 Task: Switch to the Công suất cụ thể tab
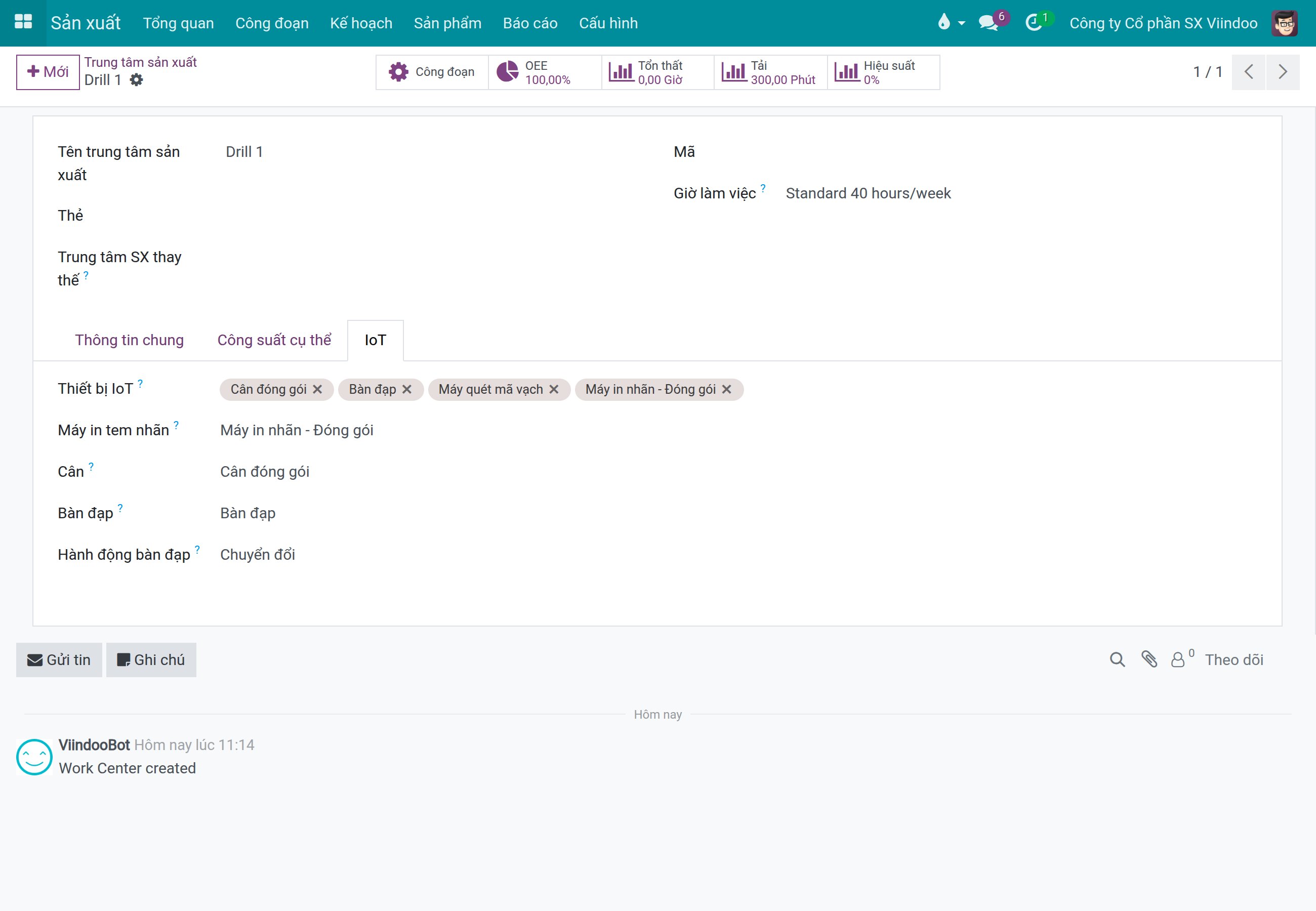point(274,340)
